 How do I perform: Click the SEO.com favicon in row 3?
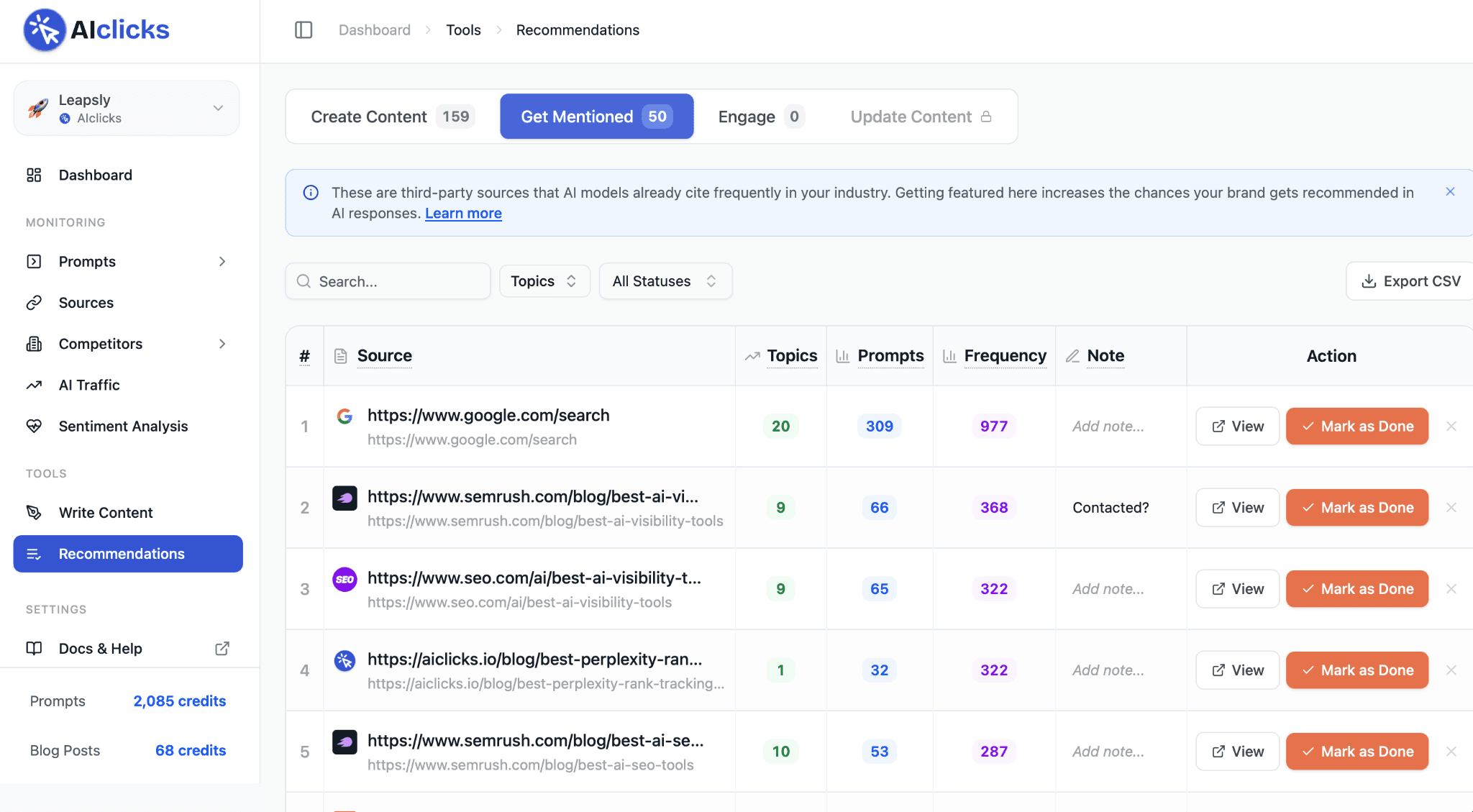[x=345, y=579]
